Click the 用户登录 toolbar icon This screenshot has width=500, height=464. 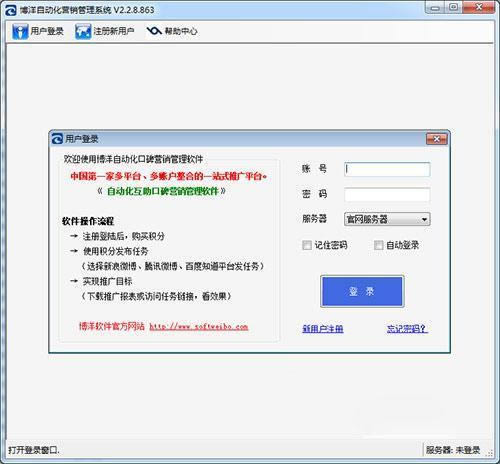[x=20, y=31]
